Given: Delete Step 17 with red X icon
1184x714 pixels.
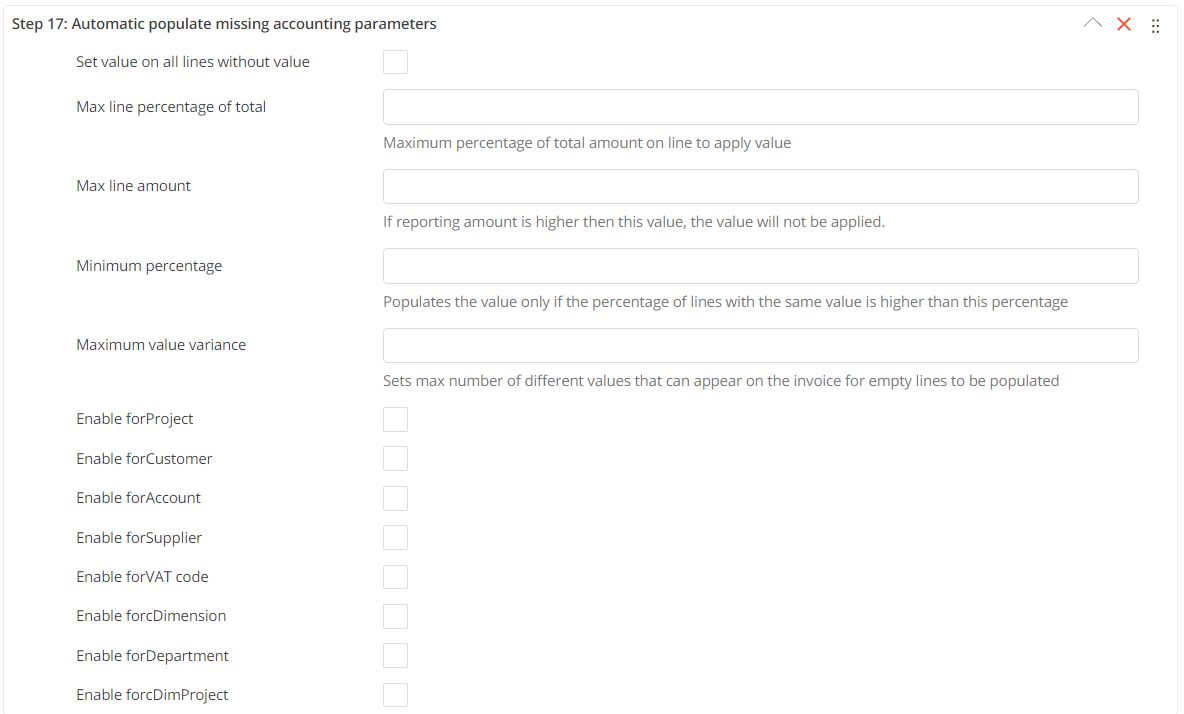Looking at the screenshot, I should [1124, 24].
